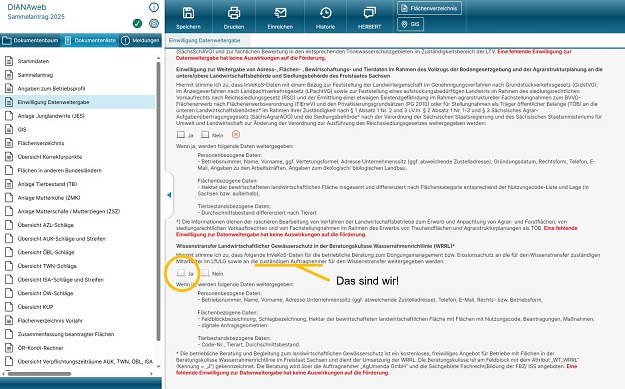Click the green checkmark status icon

point(138,24)
